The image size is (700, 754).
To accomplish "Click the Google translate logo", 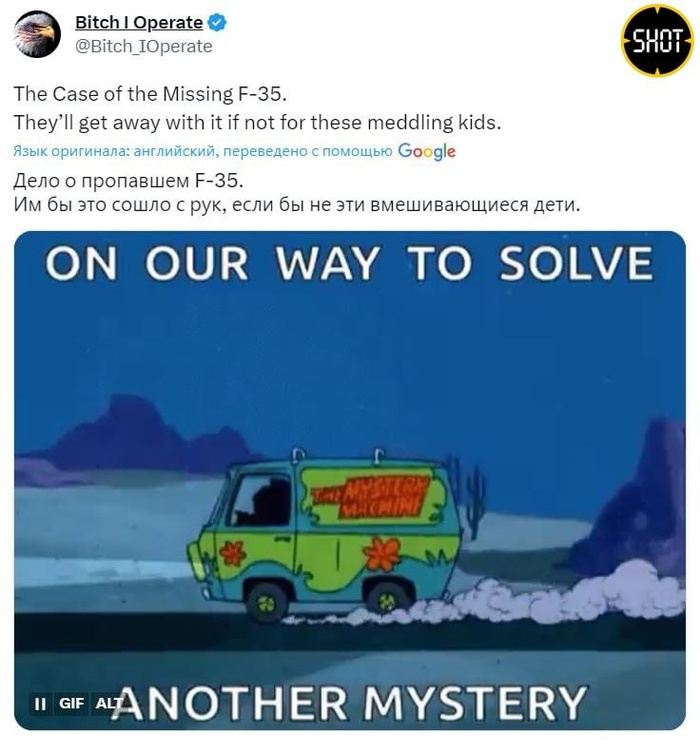I will point(426,151).
